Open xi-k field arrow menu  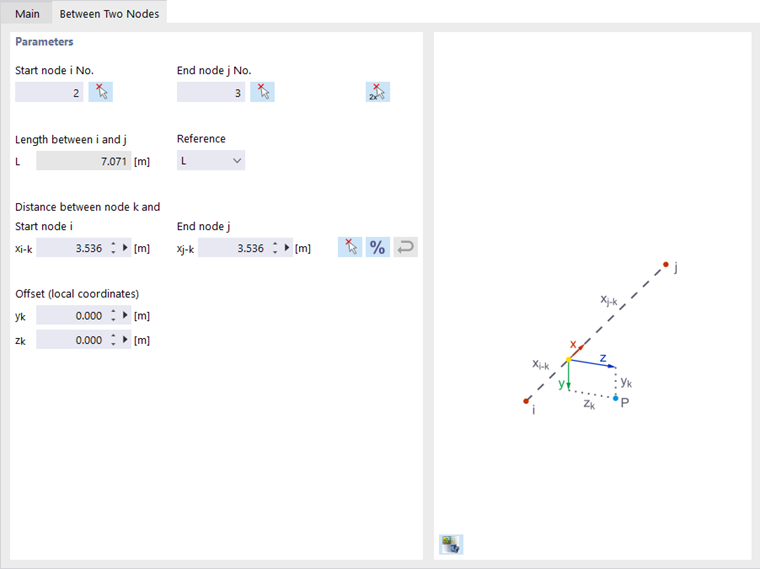(125, 248)
